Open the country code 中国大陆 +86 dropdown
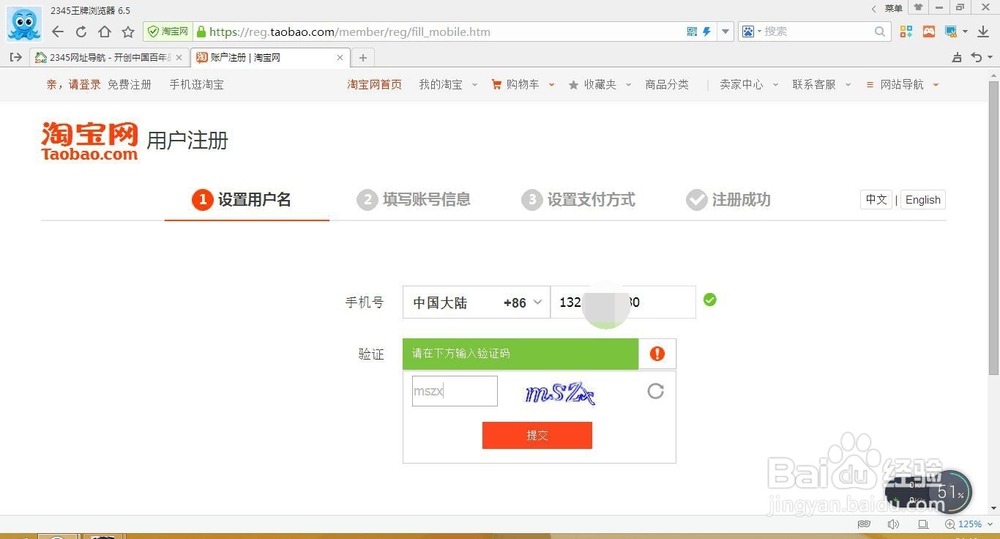Image resolution: width=1000 pixels, height=539 pixels. (476, 302)
